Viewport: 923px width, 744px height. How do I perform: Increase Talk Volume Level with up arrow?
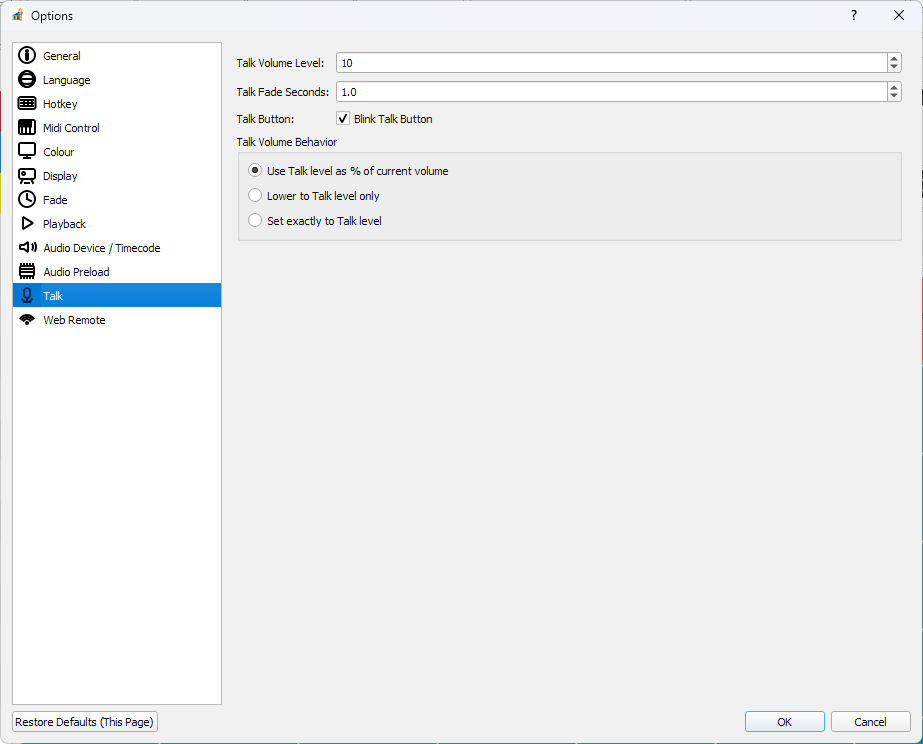[x=894, y=58]
